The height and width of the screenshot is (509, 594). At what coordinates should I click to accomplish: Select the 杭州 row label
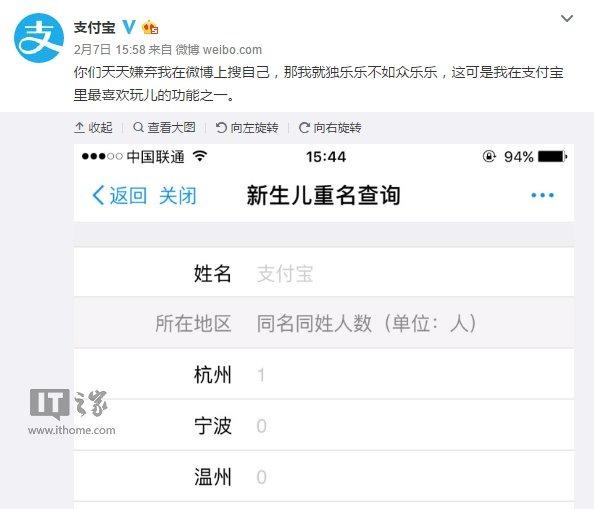tap(212, 375)
